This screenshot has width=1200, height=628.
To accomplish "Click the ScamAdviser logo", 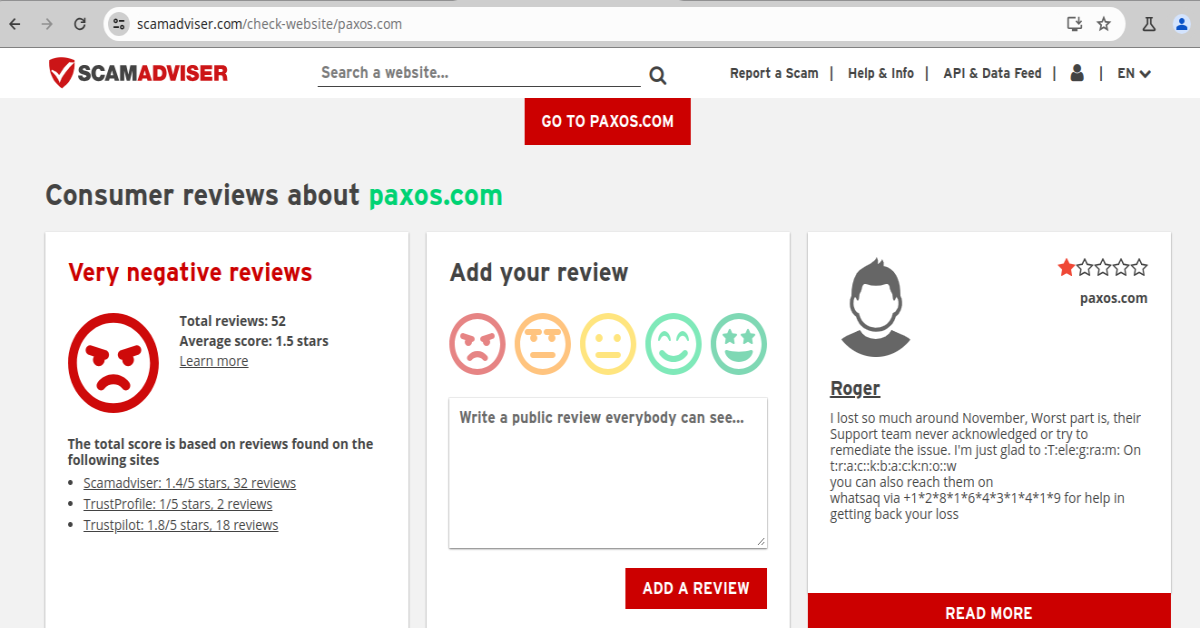I will click(x=138, y=72).
